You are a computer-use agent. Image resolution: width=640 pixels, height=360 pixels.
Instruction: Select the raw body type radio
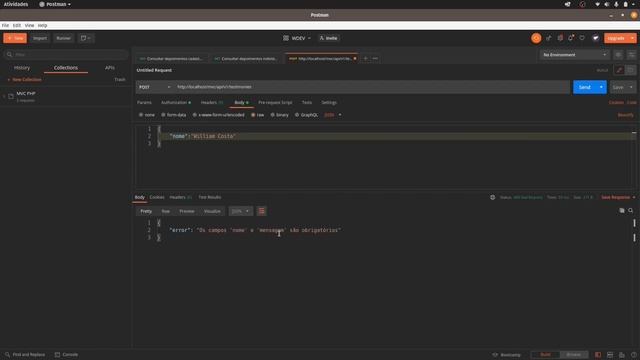(x=253, y=115)
